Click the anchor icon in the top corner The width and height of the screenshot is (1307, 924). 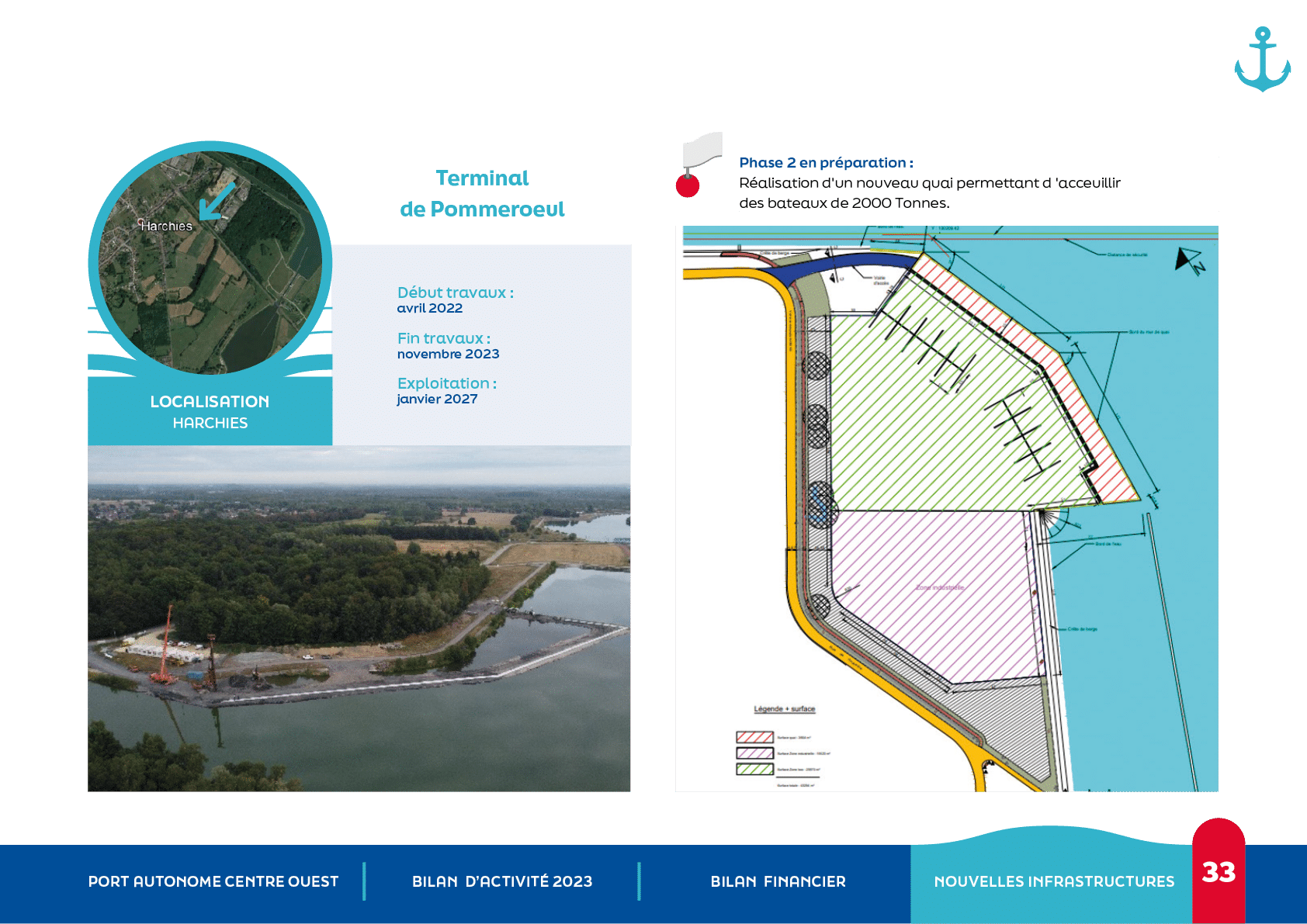(1262, 60)
